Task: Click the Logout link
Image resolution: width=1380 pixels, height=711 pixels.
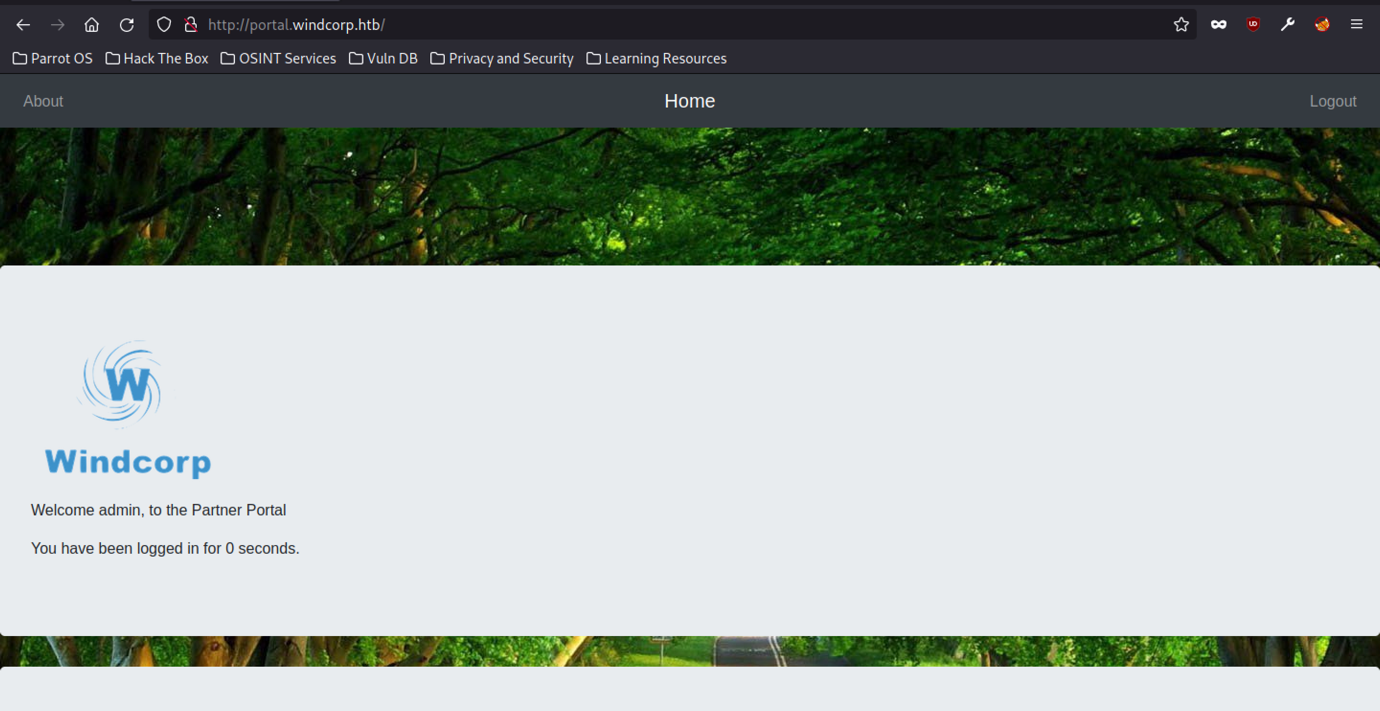Action: pyautogui.click(x=1332, y=101)
